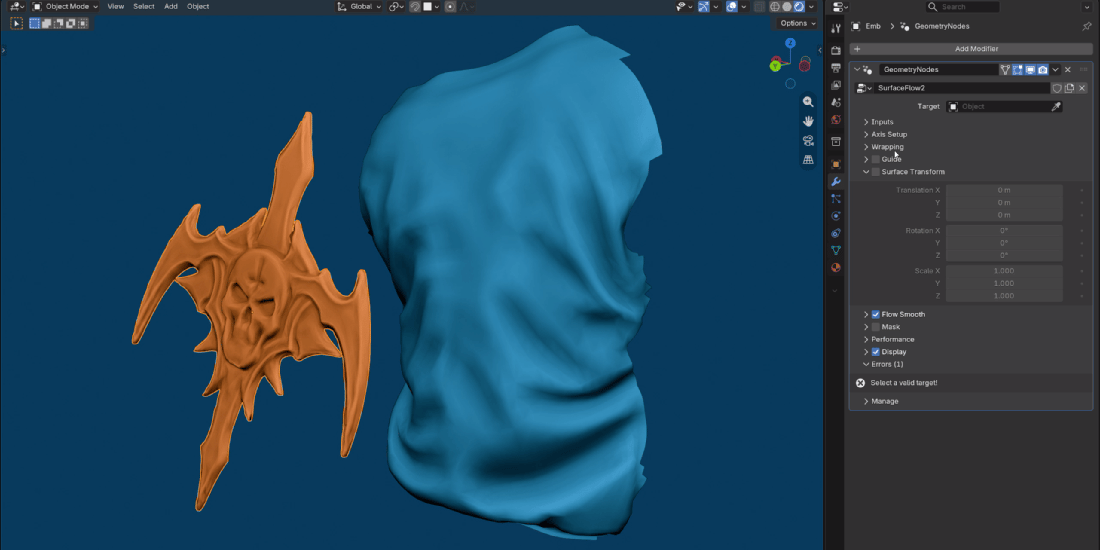This screenshot has height=550, width=1100.
Task: Open the Modifiers wrench tab
Action: [836, 182]
